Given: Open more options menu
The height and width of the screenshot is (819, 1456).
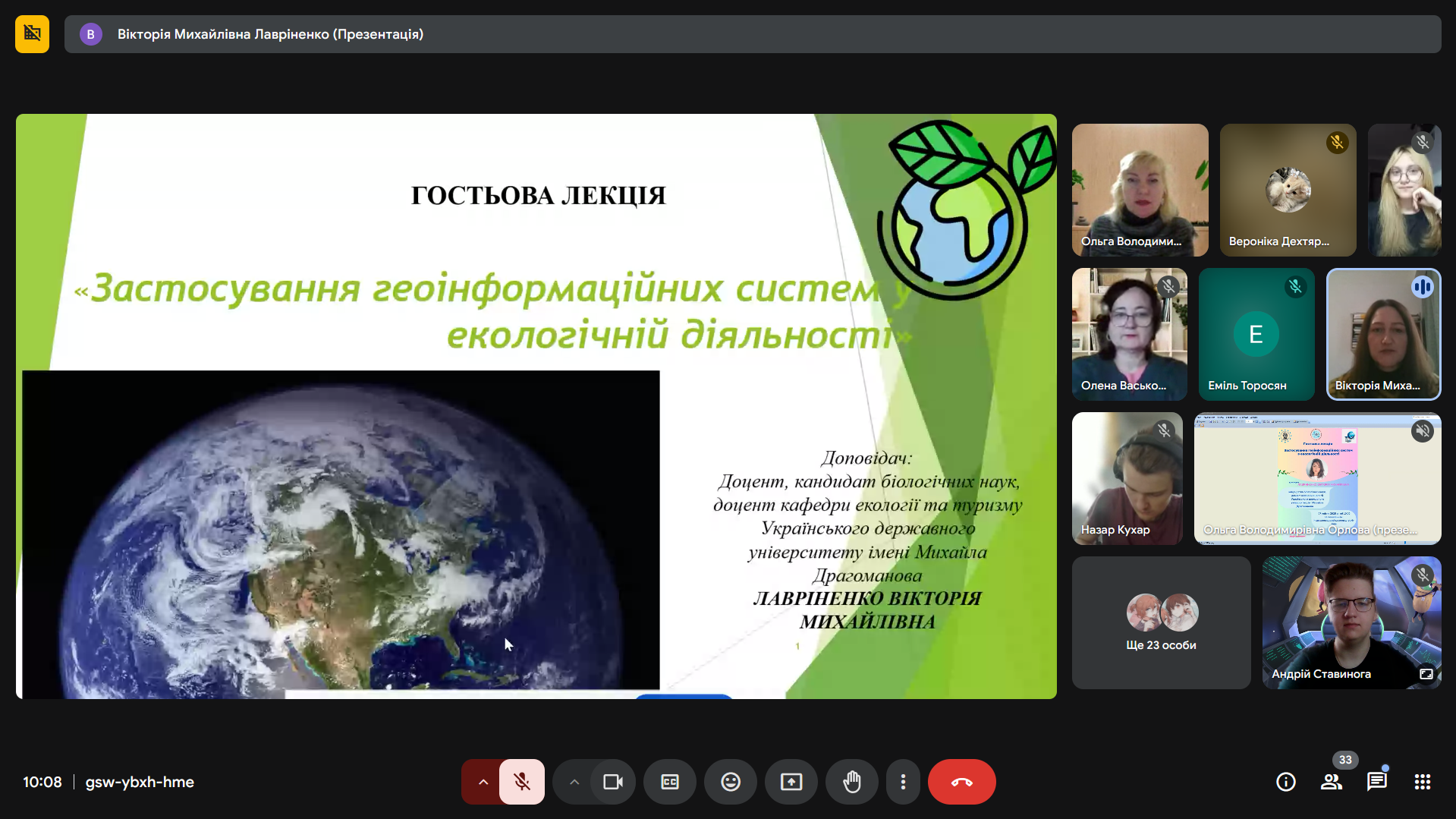Looking at the screenshot, I should 903,782.
